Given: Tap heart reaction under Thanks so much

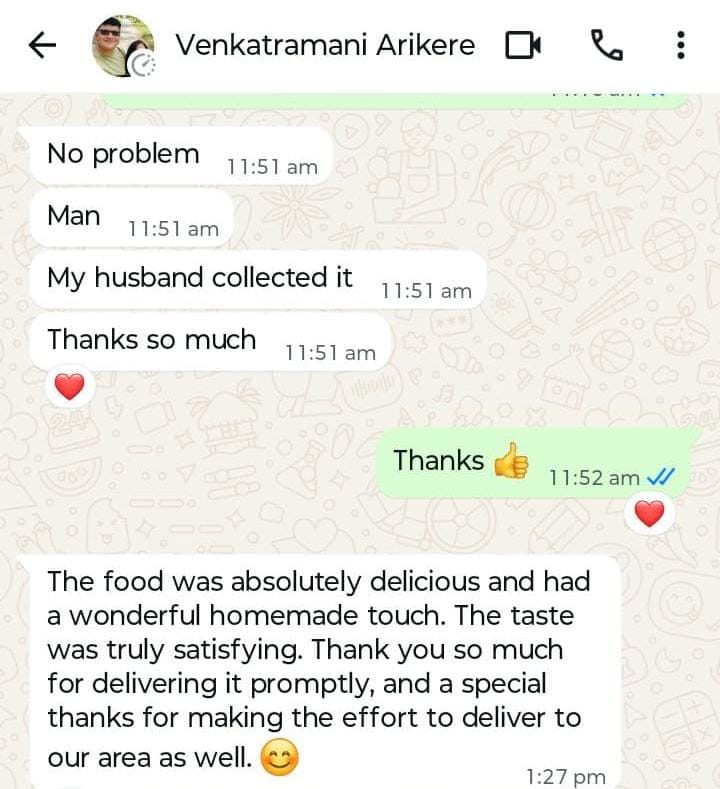Looking at the screenshot, I should 69,387.
